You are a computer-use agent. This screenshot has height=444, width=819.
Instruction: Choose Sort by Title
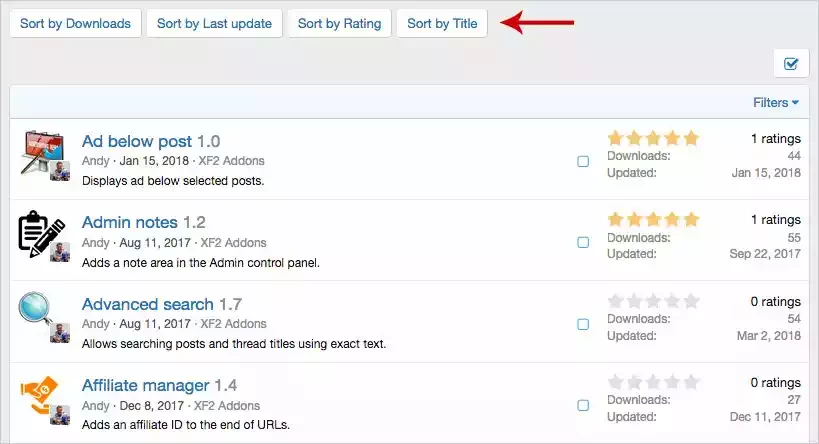click(x=442, y=24)
